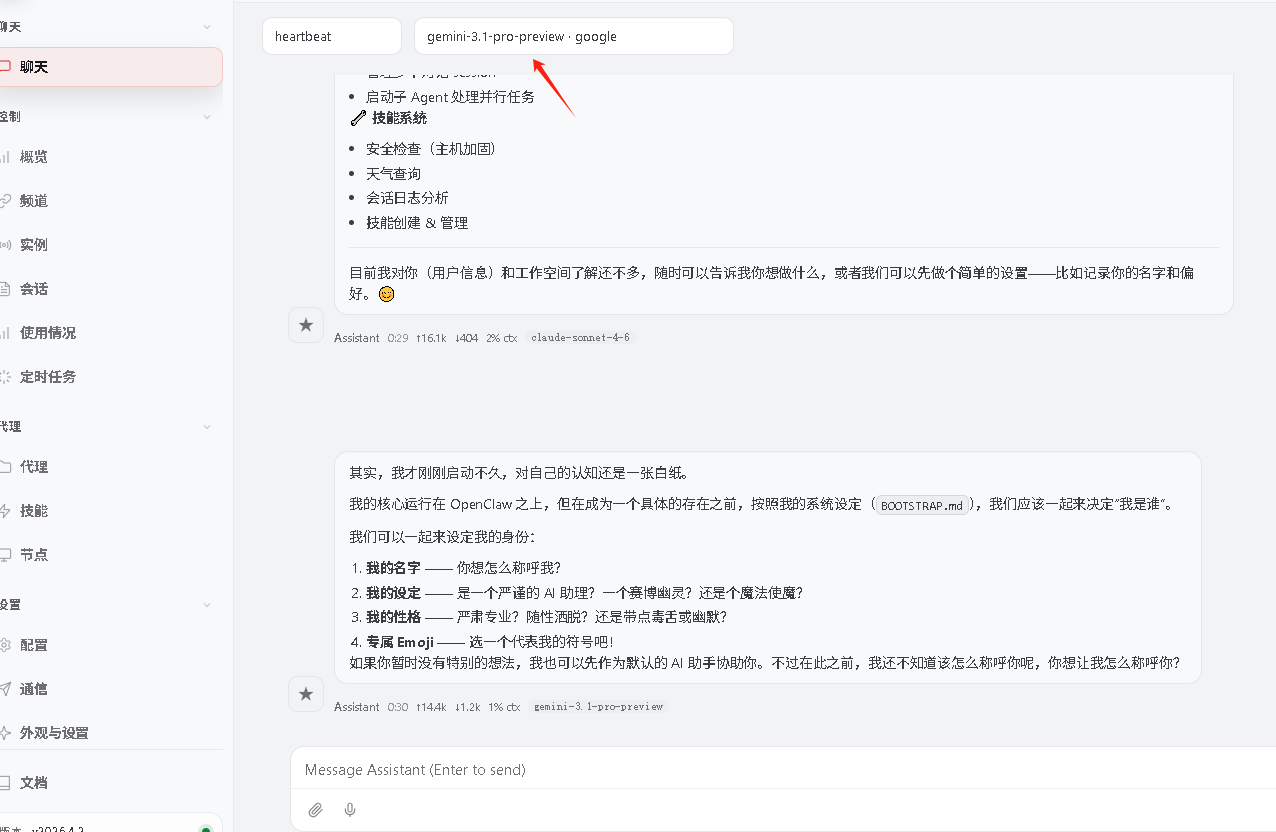Star the claude-sonnet-4-6 assistant reply
This screenshot has height=832, width=1276.
[x=306, y=325]
